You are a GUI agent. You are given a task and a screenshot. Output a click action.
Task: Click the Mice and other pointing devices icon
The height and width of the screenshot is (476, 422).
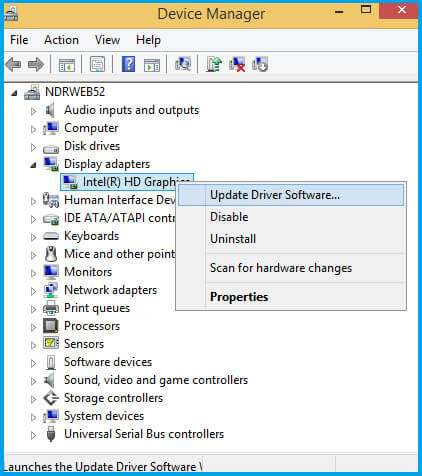tap(51, 254)
